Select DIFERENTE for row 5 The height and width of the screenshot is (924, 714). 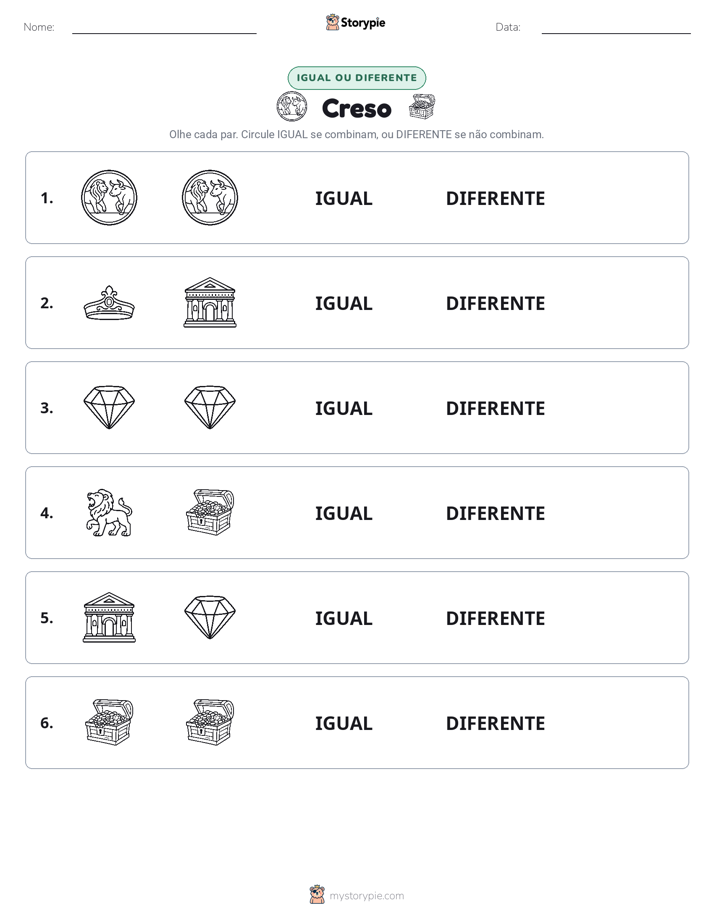tap(495, 618)
